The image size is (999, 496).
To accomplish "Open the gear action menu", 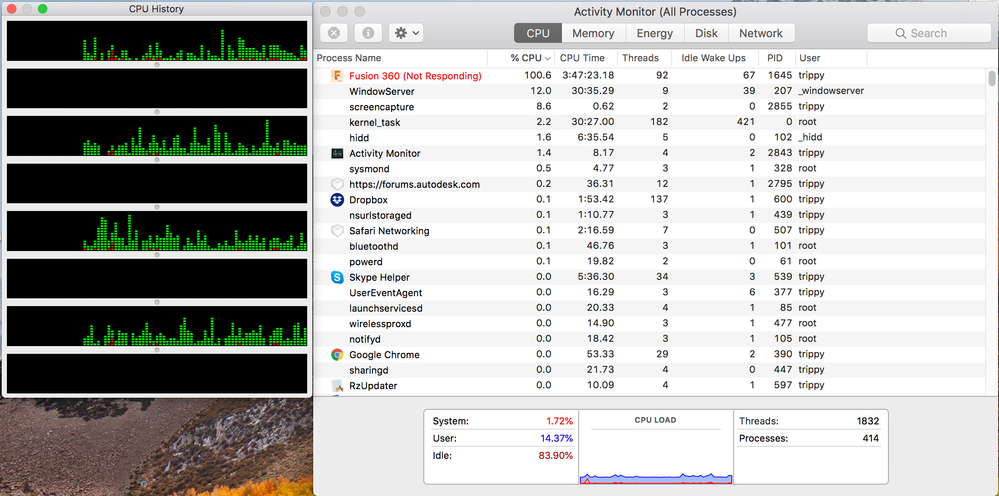I will [406, 33].
